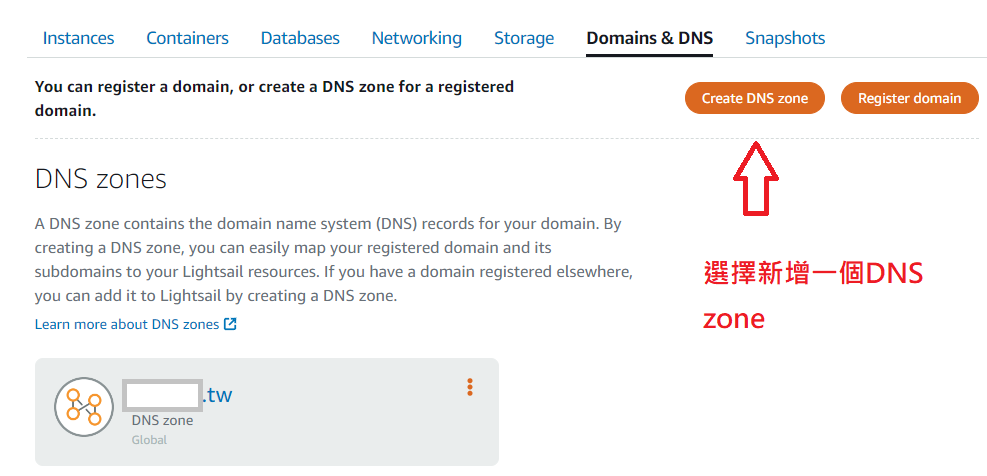Switch to the Instances tab
The image size is (987, 476).
pyautogui.click(x=78, y=38)
